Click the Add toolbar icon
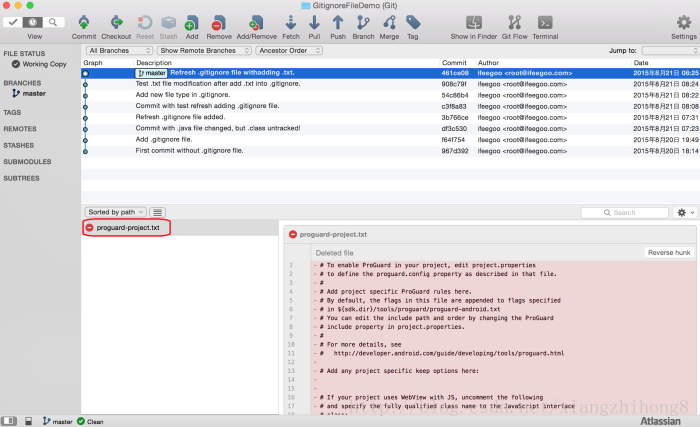Viewport: 700px width, 427px height. tap(192, 22)
